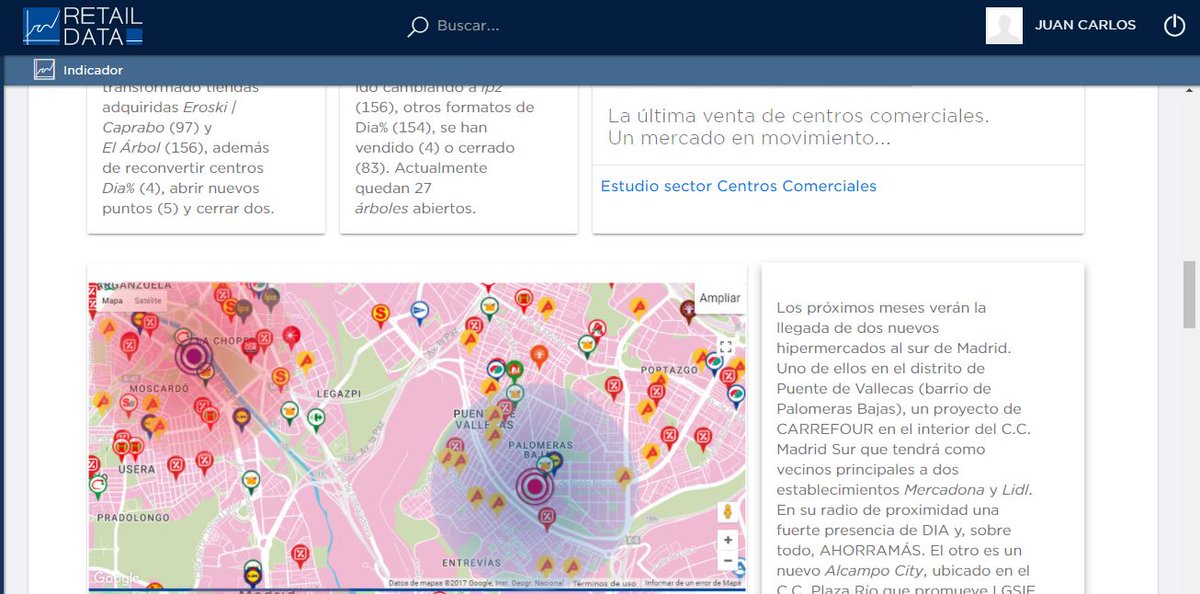This screenshot has height=594, width=1200.
Task: Click green C marker at map's left edge
Action: pos(98,486)
